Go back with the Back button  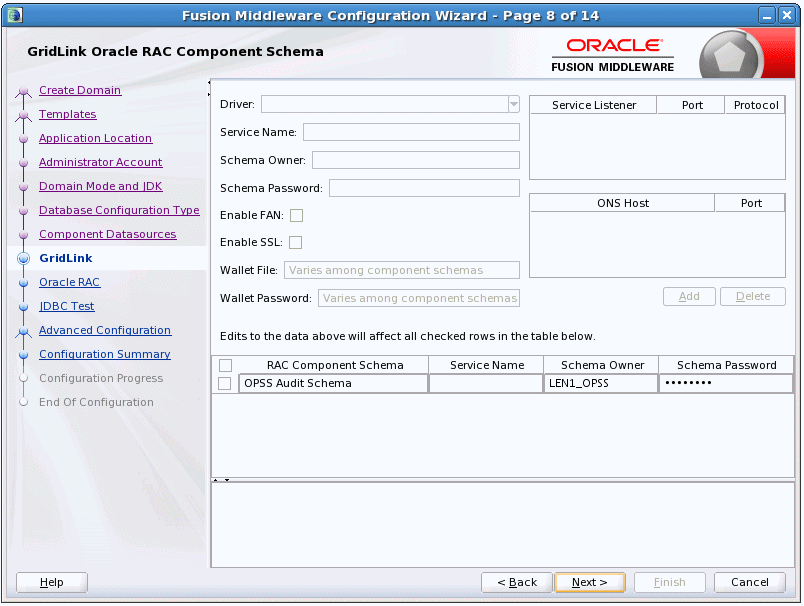[517, 582]
